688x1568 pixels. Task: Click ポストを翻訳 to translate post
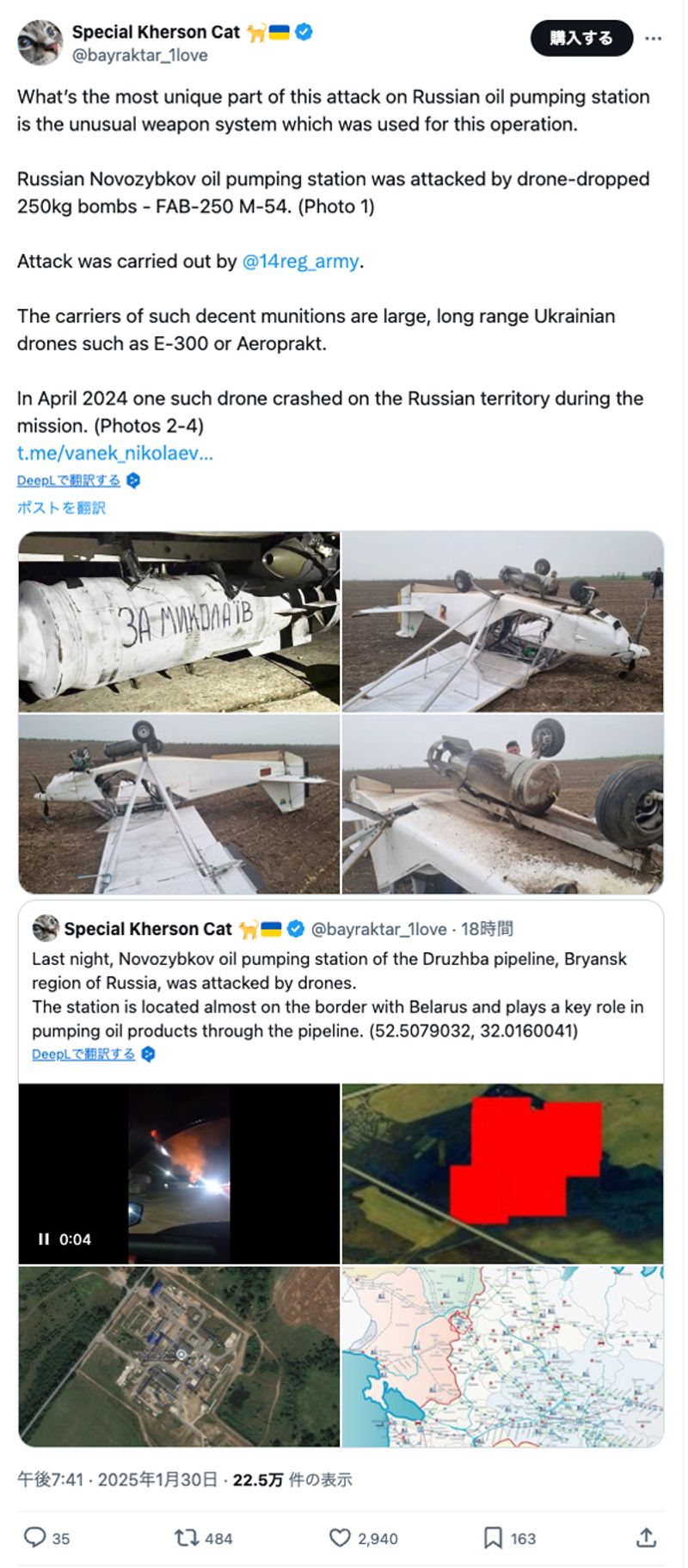(x=61, y=507)
